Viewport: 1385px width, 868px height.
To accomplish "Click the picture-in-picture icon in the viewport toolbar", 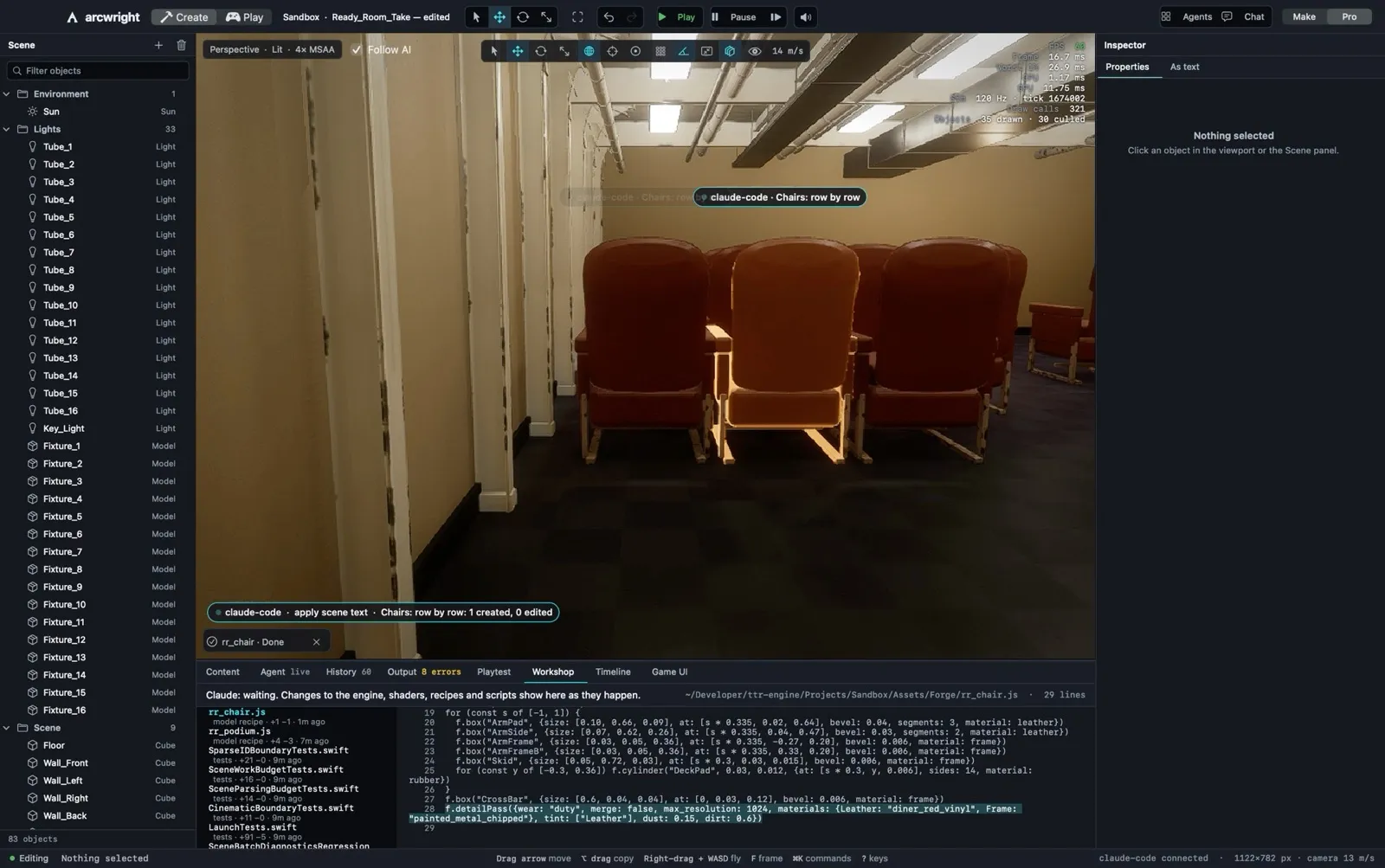I will [706, 51].
